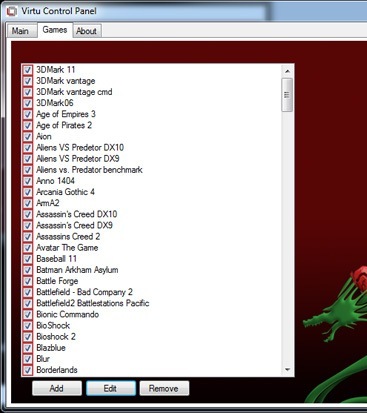Viewport: 367px width, 413px height.
Task: Toggle the Bionic Commando checkbox
Action: pos(28,315)
